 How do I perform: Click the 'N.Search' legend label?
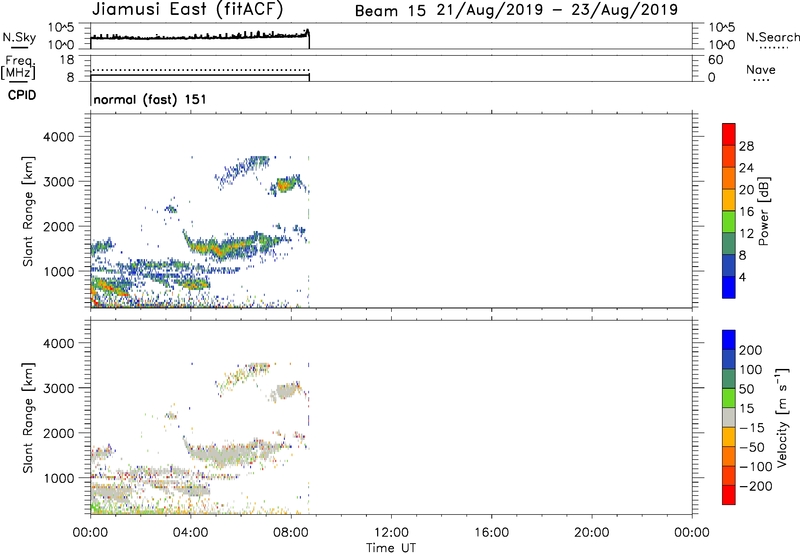coord(772,37)
